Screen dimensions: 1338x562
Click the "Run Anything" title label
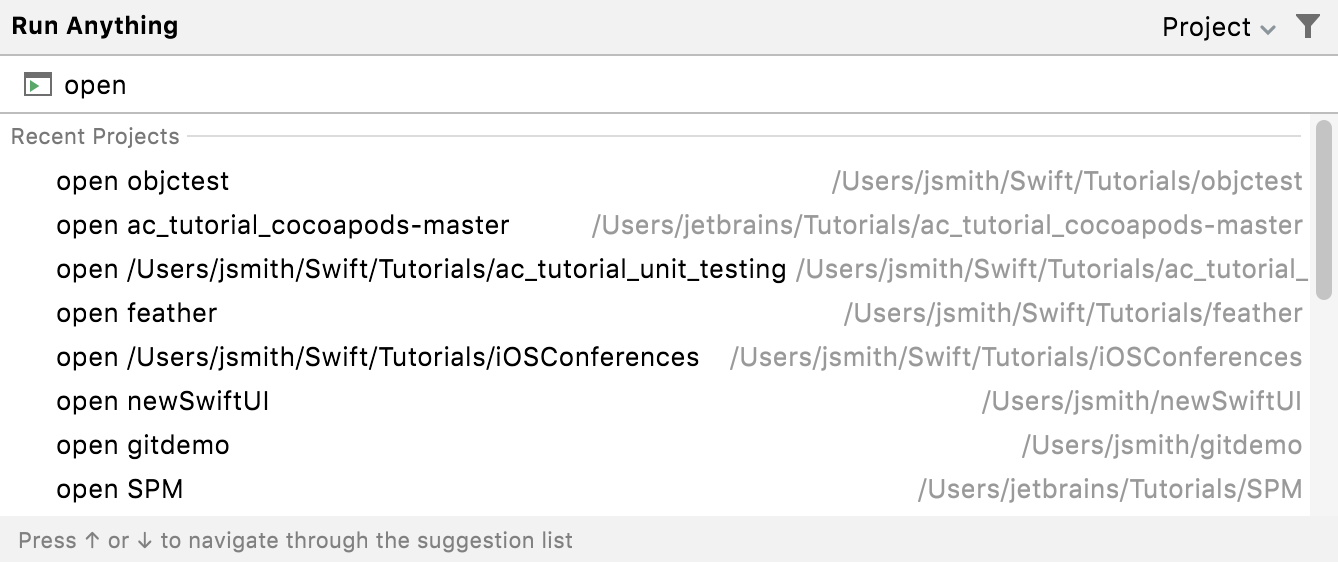[95, 26]
